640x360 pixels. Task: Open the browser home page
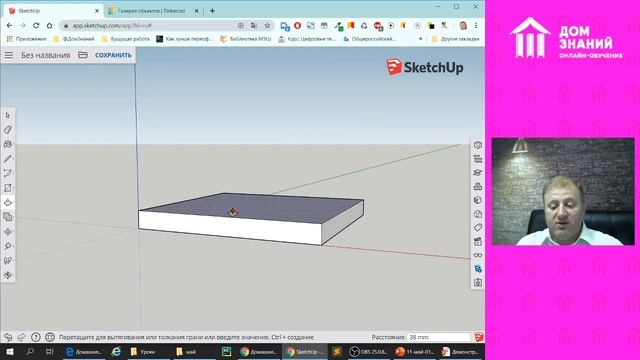click(x=49, y=25)
